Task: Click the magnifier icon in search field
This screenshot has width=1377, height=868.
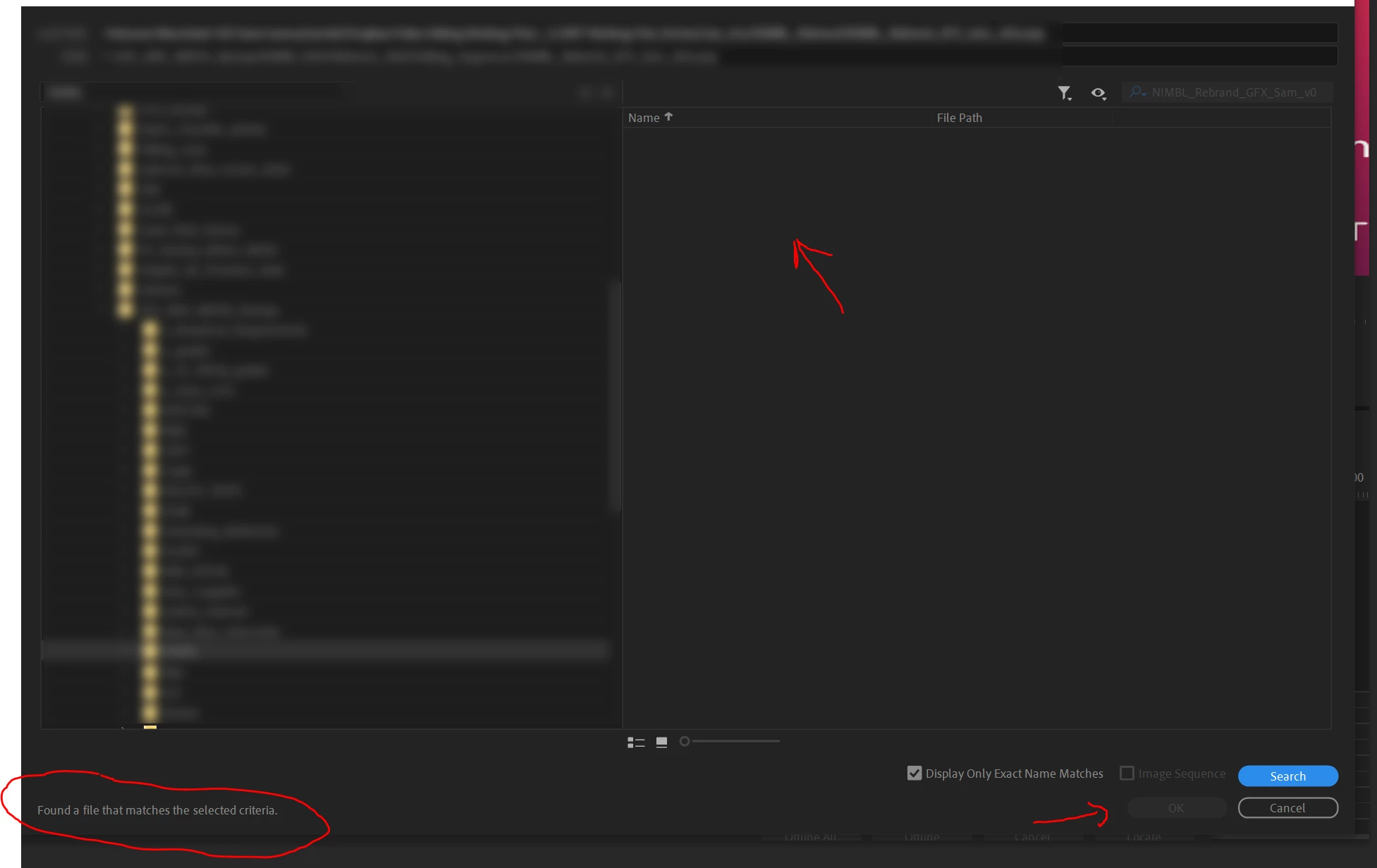Action: (1137, 92)
